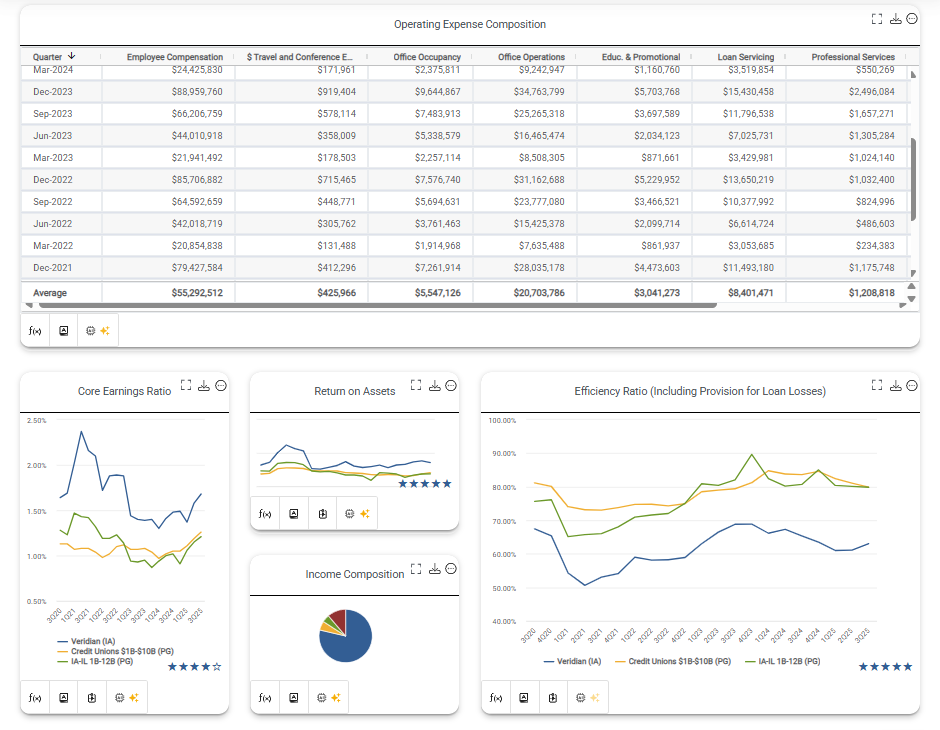
Task: Launch AI insights under Operating Expense table
Action: (98, 331)
